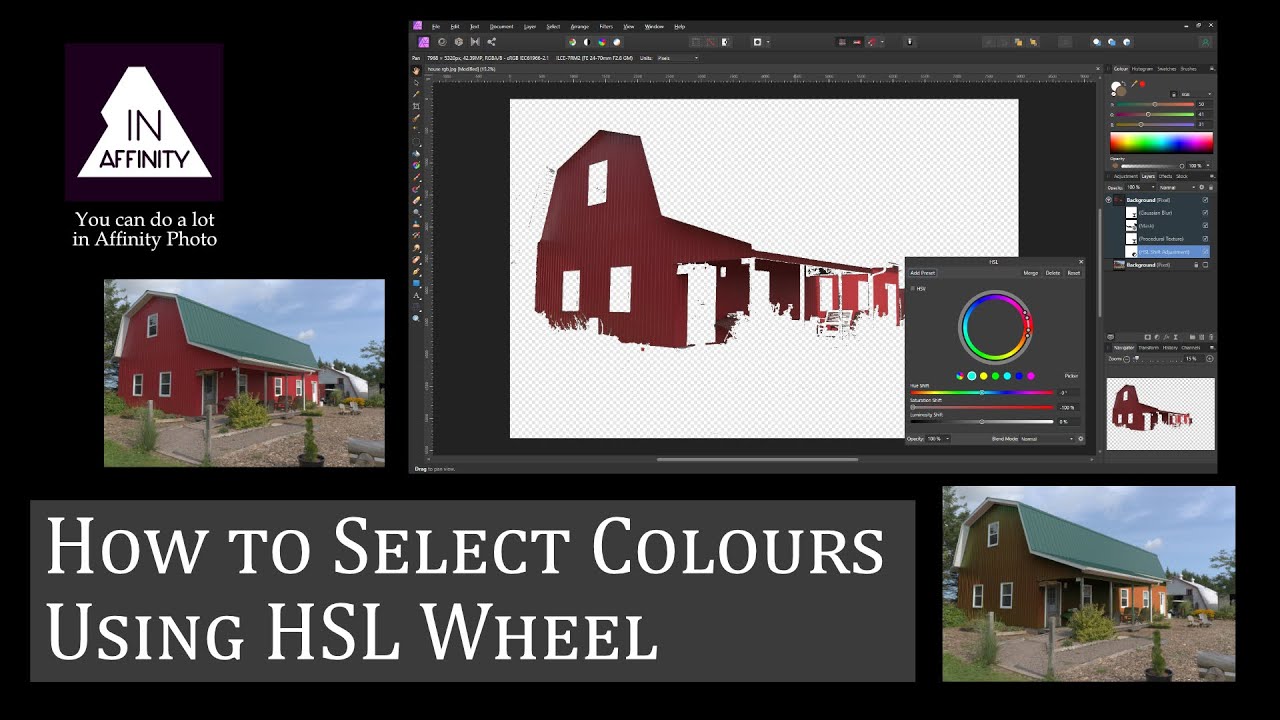Click the colour picker eyedropper in Colour panel

tap(1134, 84)
